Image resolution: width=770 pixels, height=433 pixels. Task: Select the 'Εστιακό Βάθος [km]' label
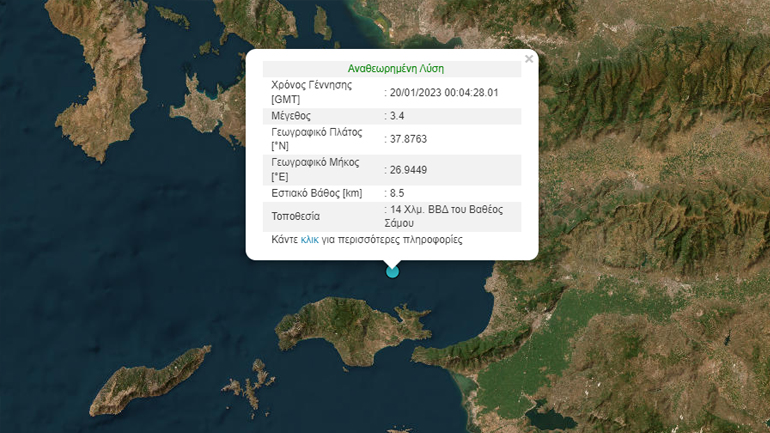(317, 193)
